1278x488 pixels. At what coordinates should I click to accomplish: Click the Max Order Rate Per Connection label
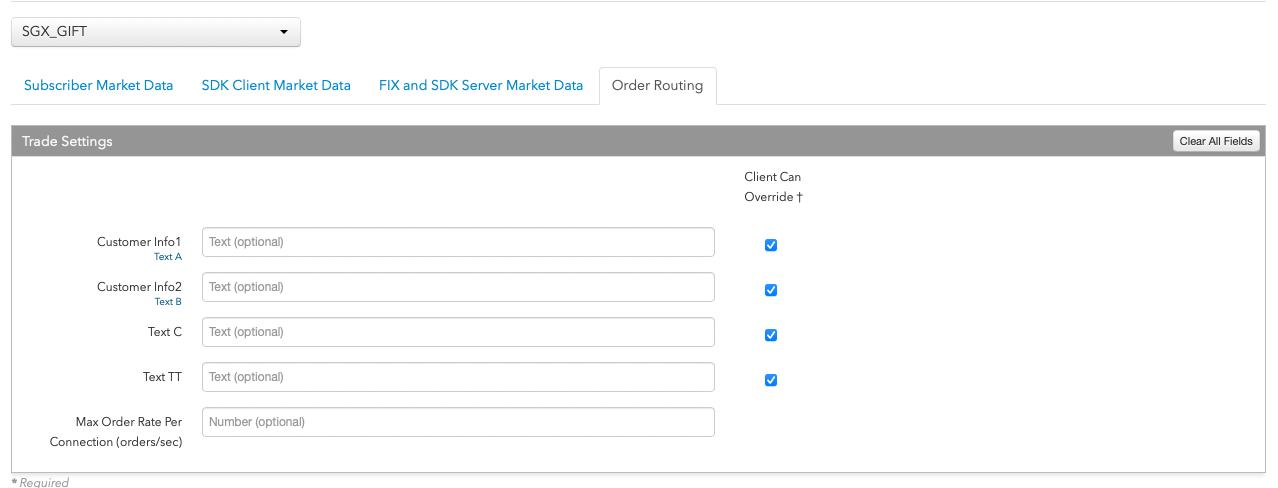[x=116, y=432]
